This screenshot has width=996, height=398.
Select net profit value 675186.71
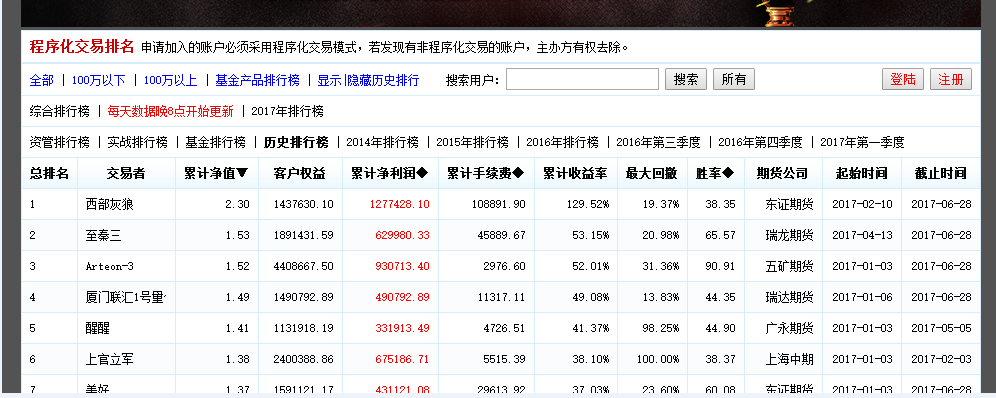pyautogui.click(x=402, y=359)
